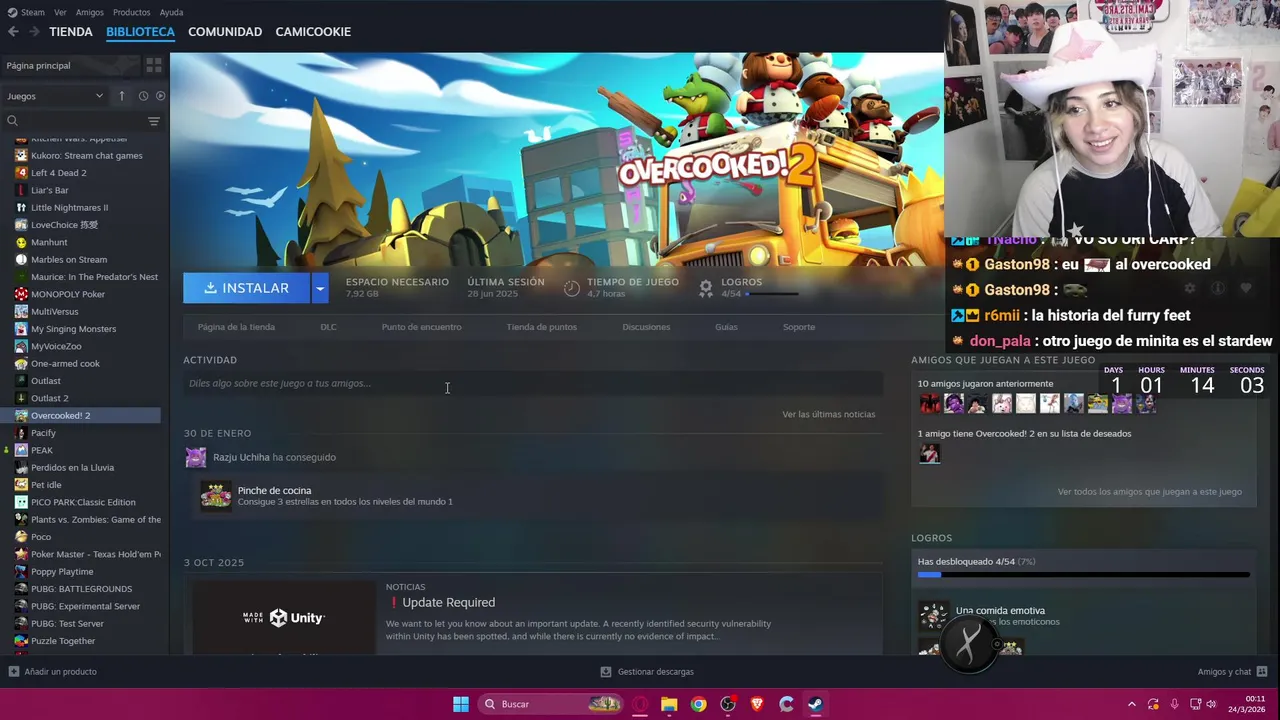Open the Guías link
This screenshot has height=720, width=1280.
(x=726, y=327)
